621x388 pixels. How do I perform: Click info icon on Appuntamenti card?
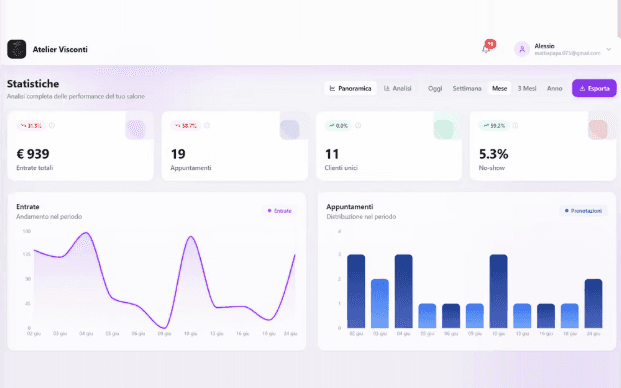[207, 126]
